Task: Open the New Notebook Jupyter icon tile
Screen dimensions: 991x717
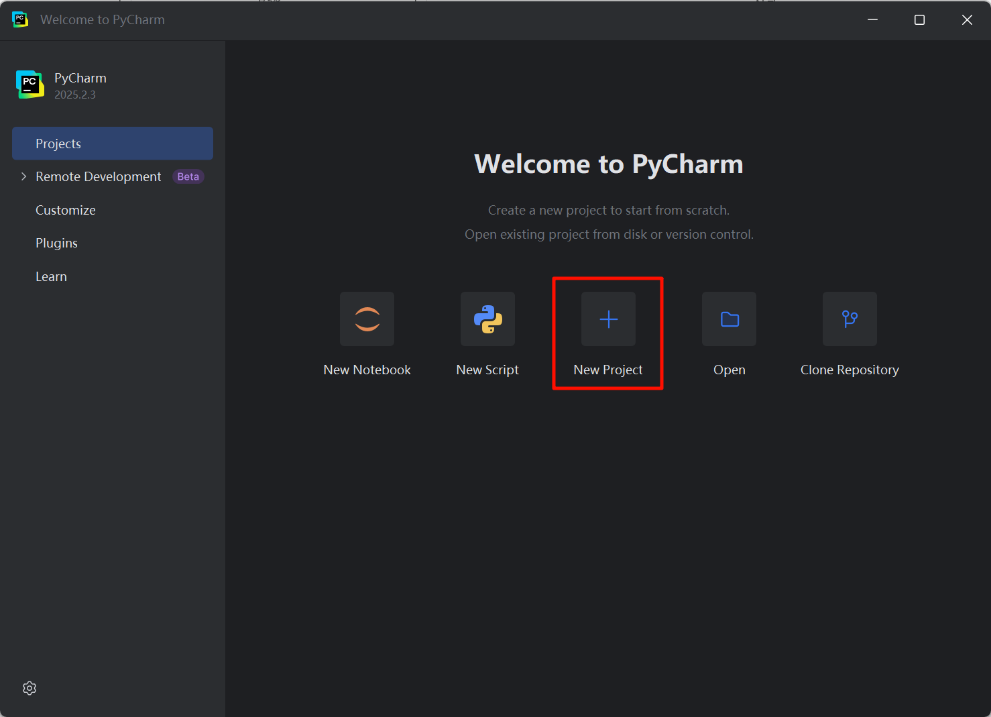Action: pos(367,319)
